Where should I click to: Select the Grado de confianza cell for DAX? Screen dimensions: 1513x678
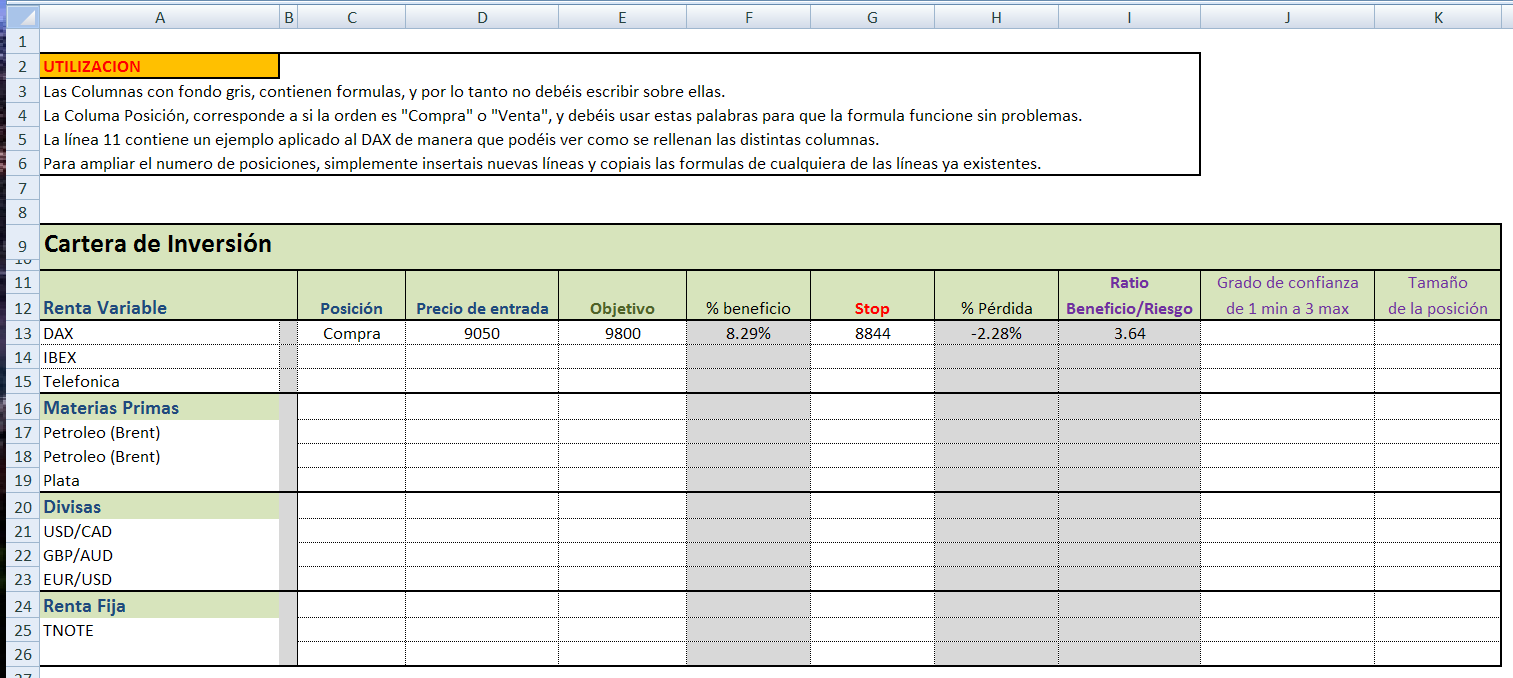[x=1287, y=333]
